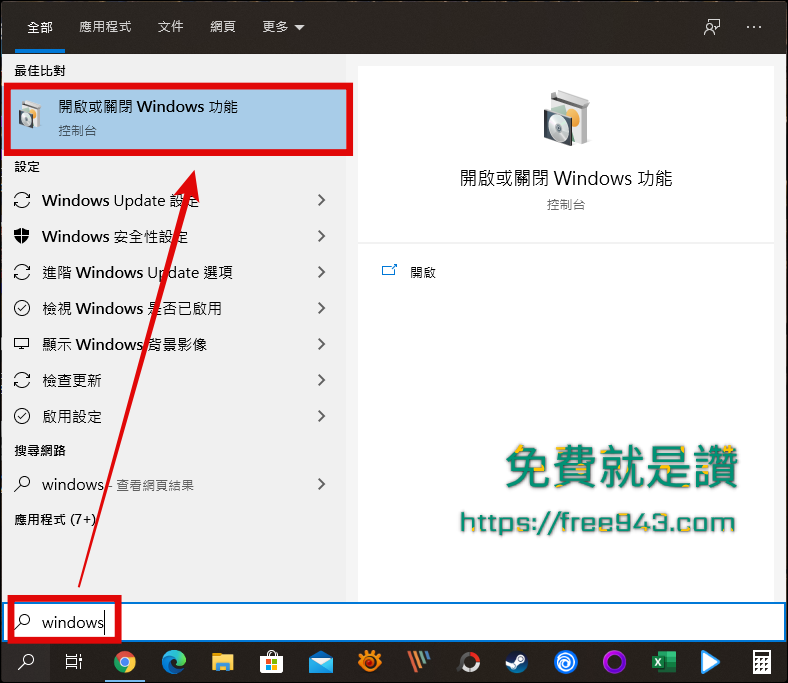The image size is (788, 683).
Task: Click the open-in-window icon beside 開啟
Action: tap(389, 271)
